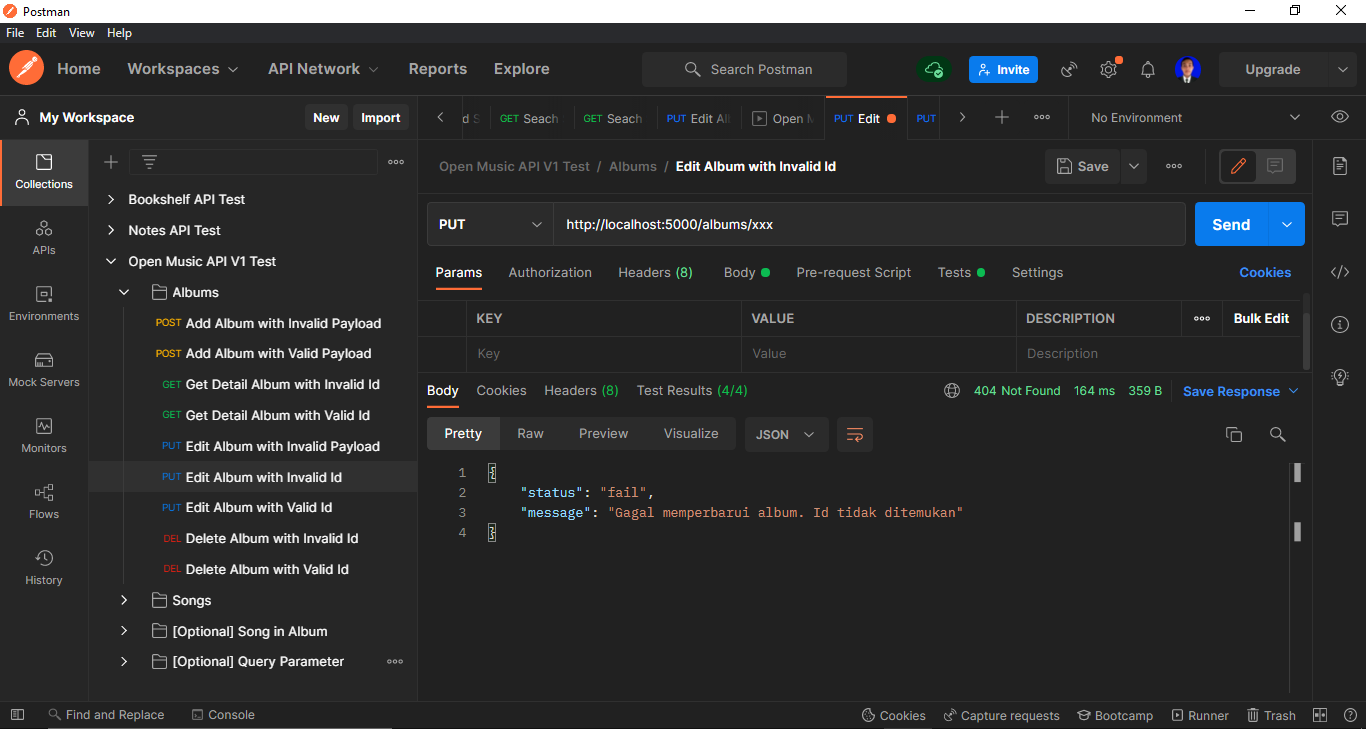Open the Upgrade dropdown arrow

tap(1341, 69)
